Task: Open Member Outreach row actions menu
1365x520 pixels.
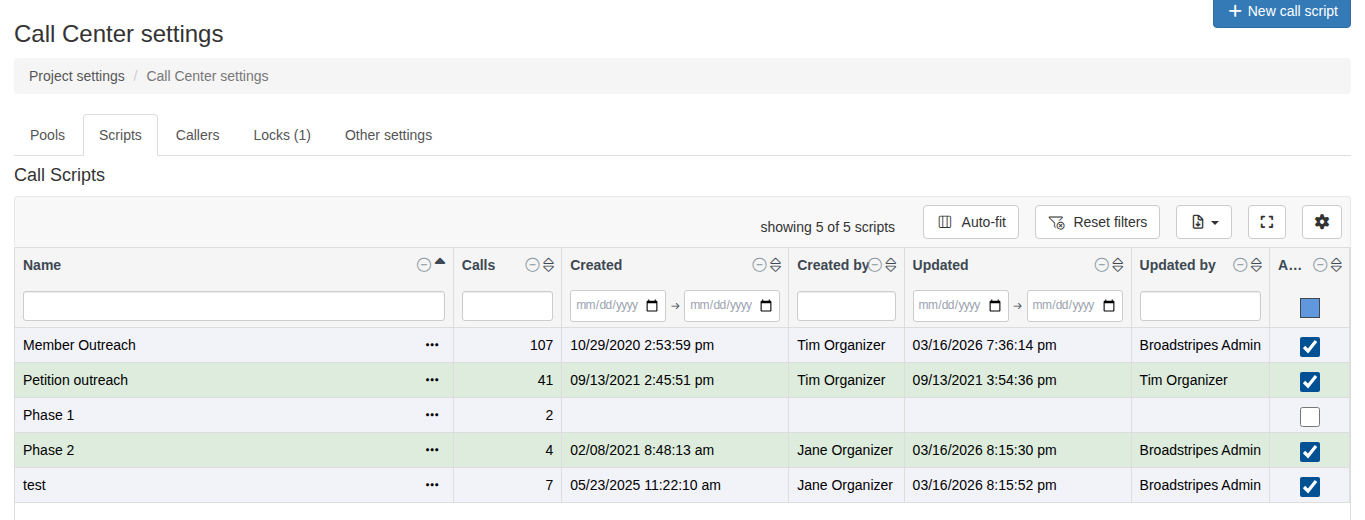Action: 432,345
